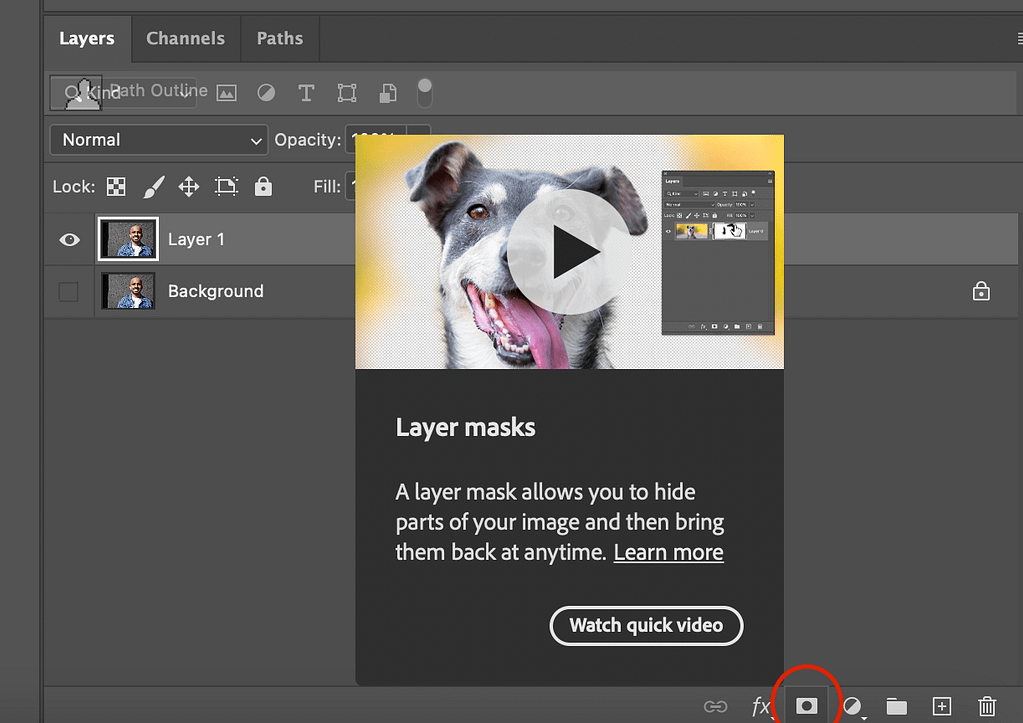Show the Background layer visibility box
Viewport: 1023px width, 723px height.
point(69,292)
